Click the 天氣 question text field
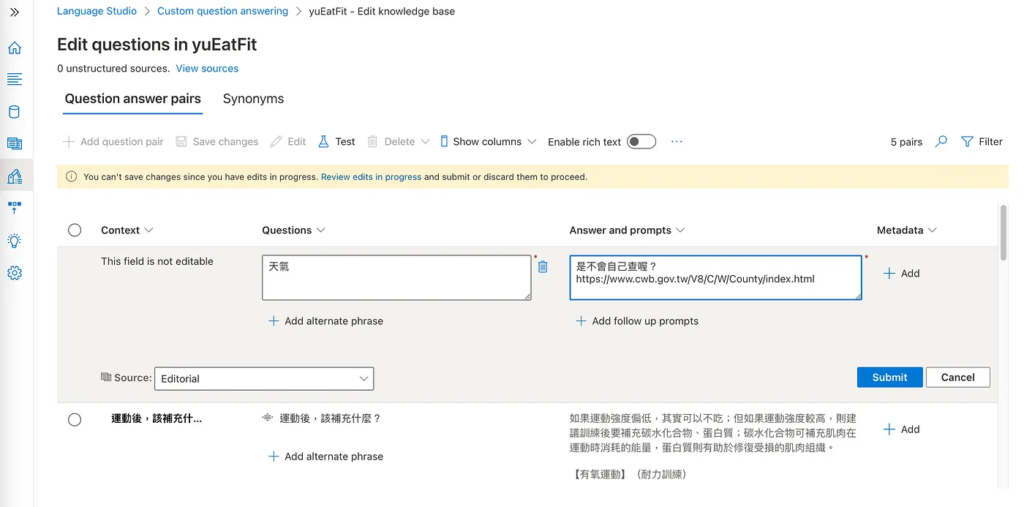Viewport: 1024px width, 507px height. point(396,277)
